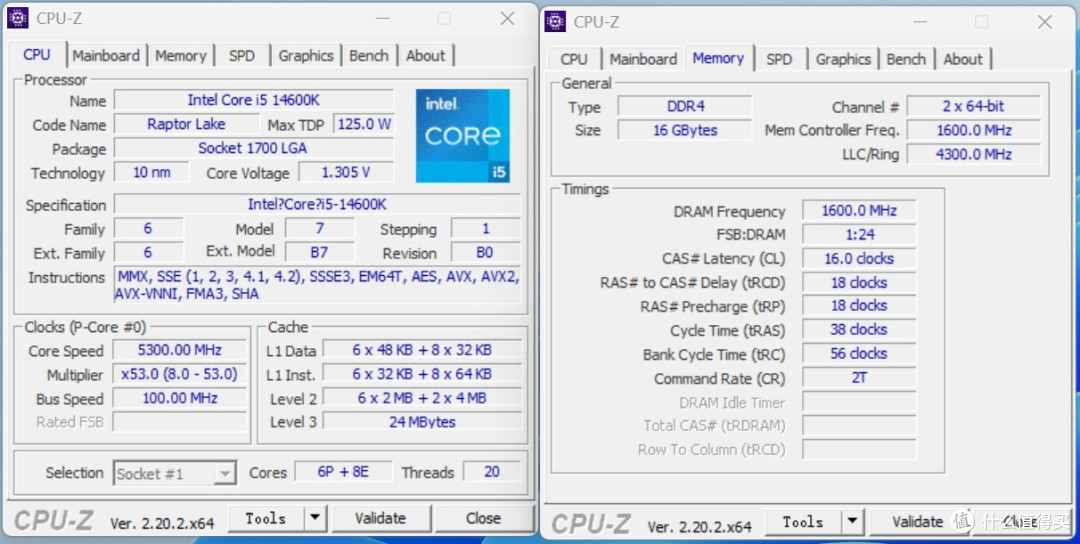Click the FSB:DRAM ratio value 1:24

click(x=859, y=235)
